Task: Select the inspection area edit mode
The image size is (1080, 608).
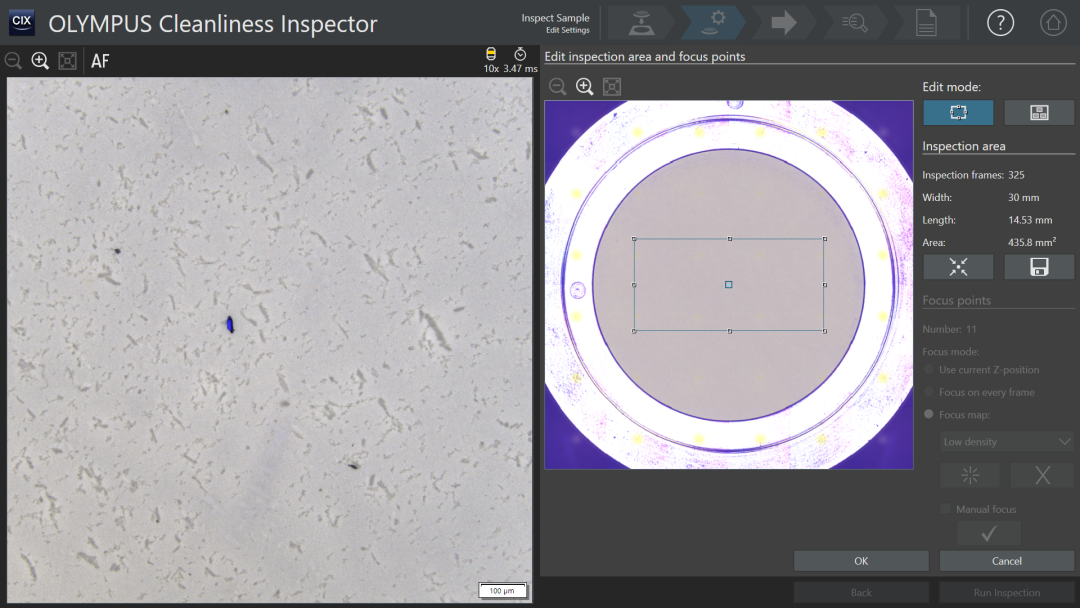Action: point(958,112)
